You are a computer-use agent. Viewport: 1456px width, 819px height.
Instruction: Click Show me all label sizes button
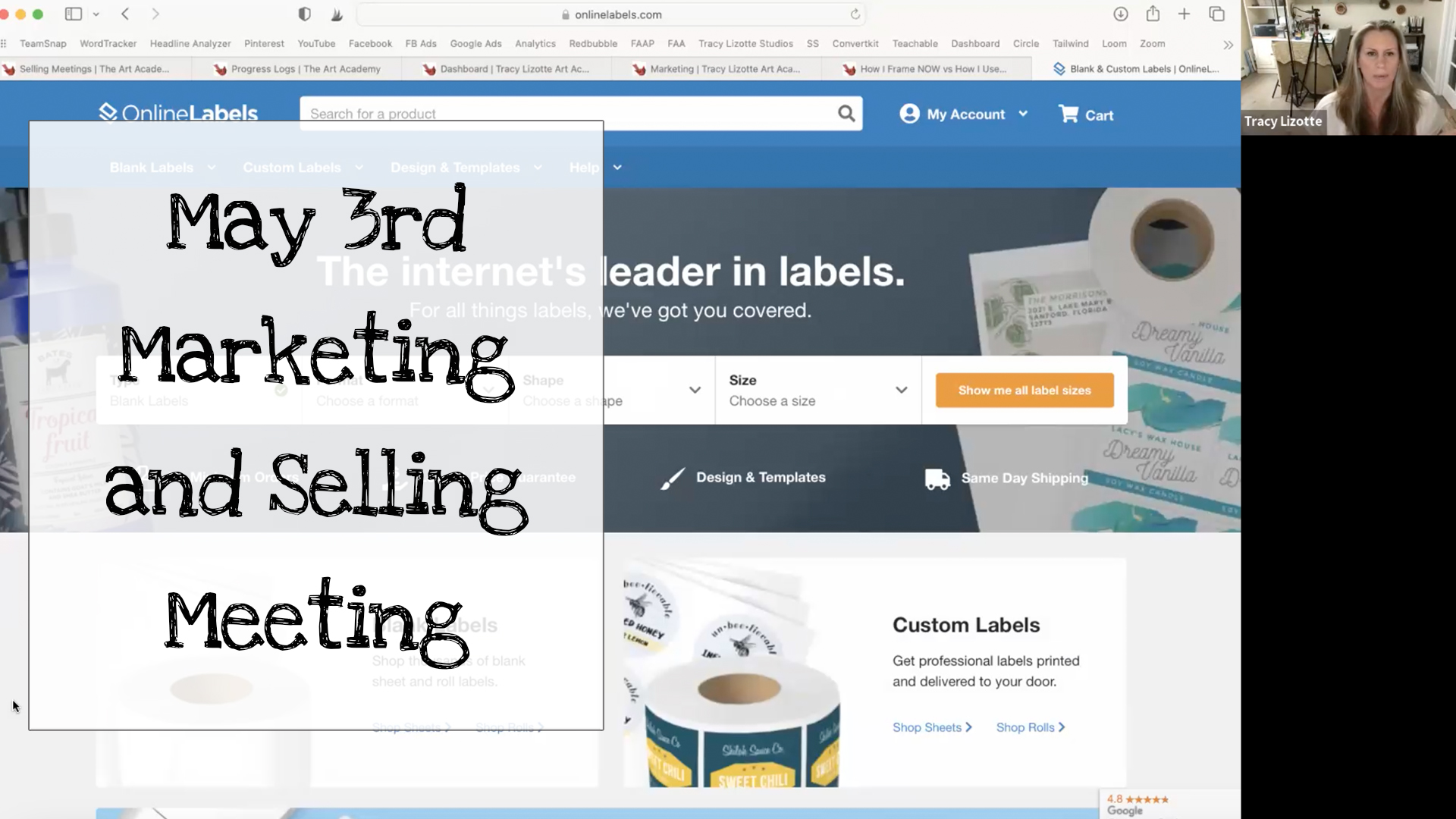coord(1025,391)
